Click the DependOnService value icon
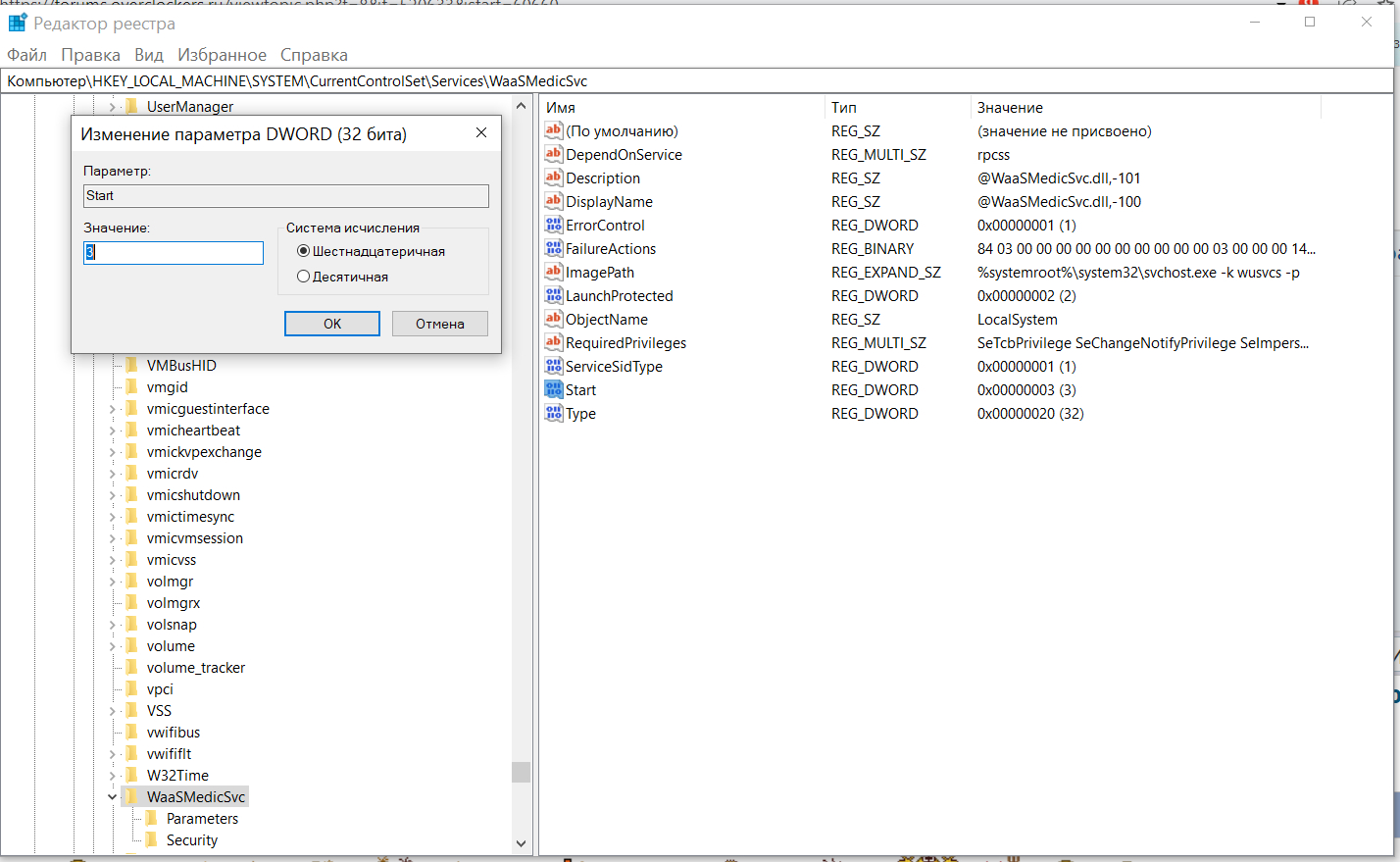This screenshot has width=1400, height=862. pyautogui.click(x=554, y=154)
